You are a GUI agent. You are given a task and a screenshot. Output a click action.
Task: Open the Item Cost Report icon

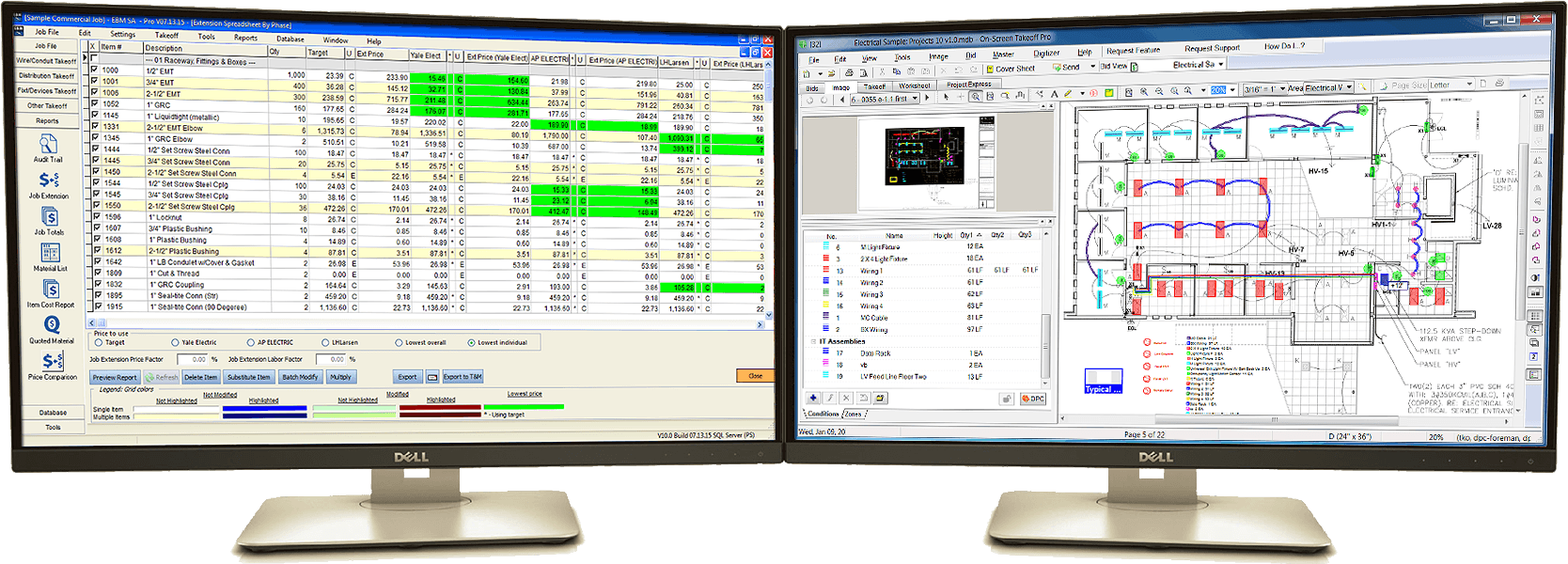(x=52, y=289)
